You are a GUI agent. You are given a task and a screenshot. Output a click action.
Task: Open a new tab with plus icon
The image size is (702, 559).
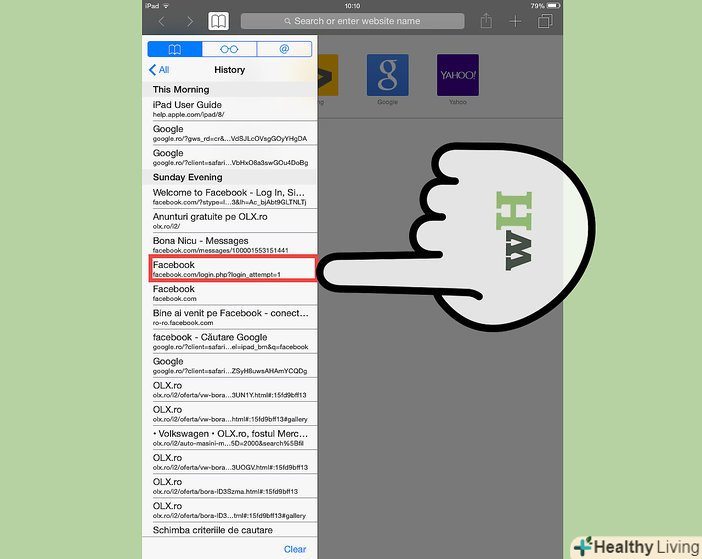tap(515, 21)
